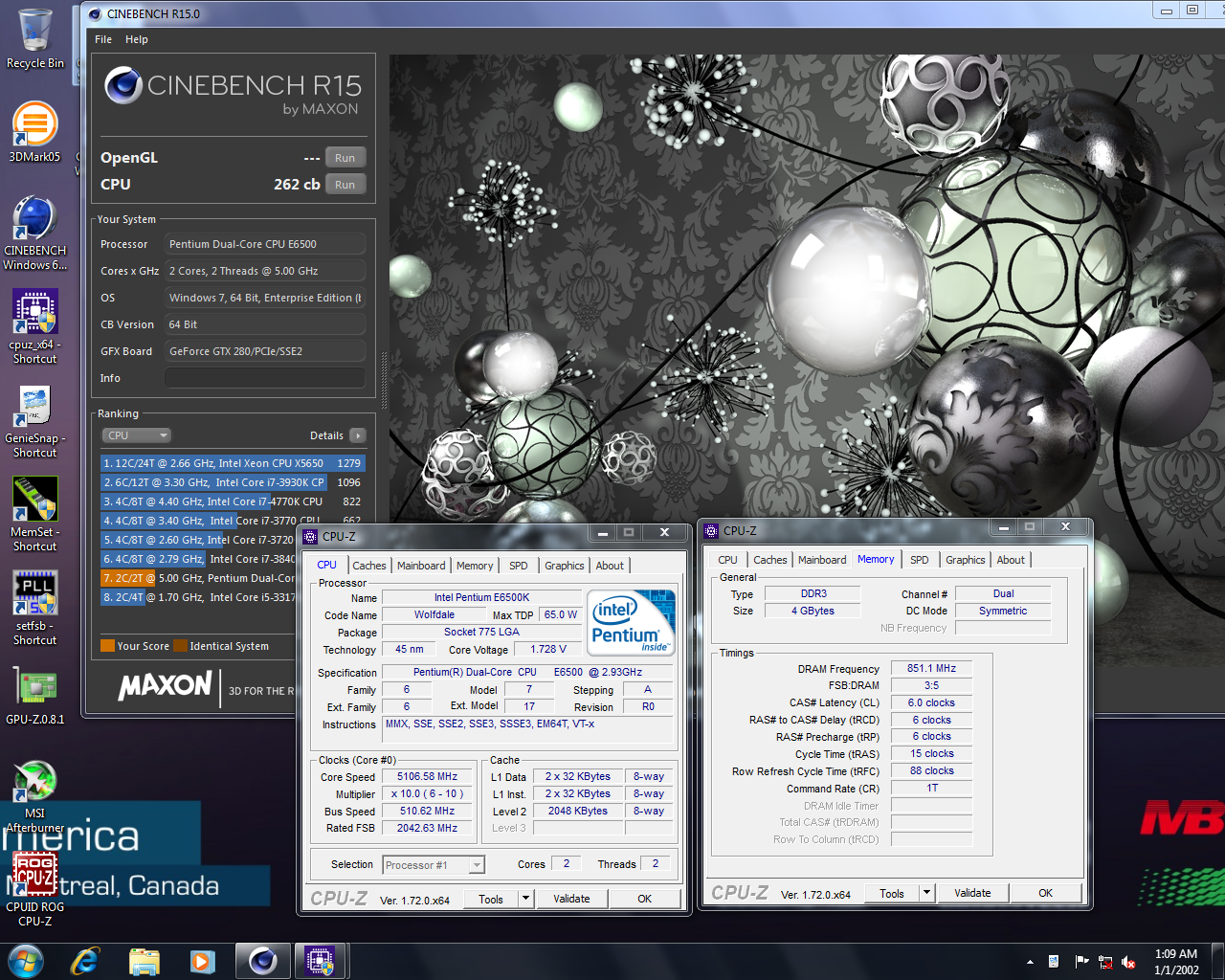Launch the GenieSnap shortcut icon
The width and height of the screenshot is (1225, 980).
click(x=34, y=421)
